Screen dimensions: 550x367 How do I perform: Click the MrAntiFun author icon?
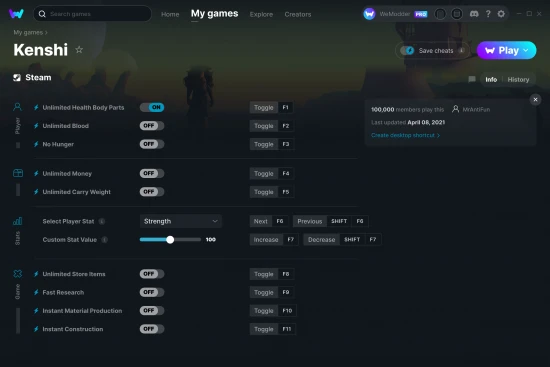455,109
